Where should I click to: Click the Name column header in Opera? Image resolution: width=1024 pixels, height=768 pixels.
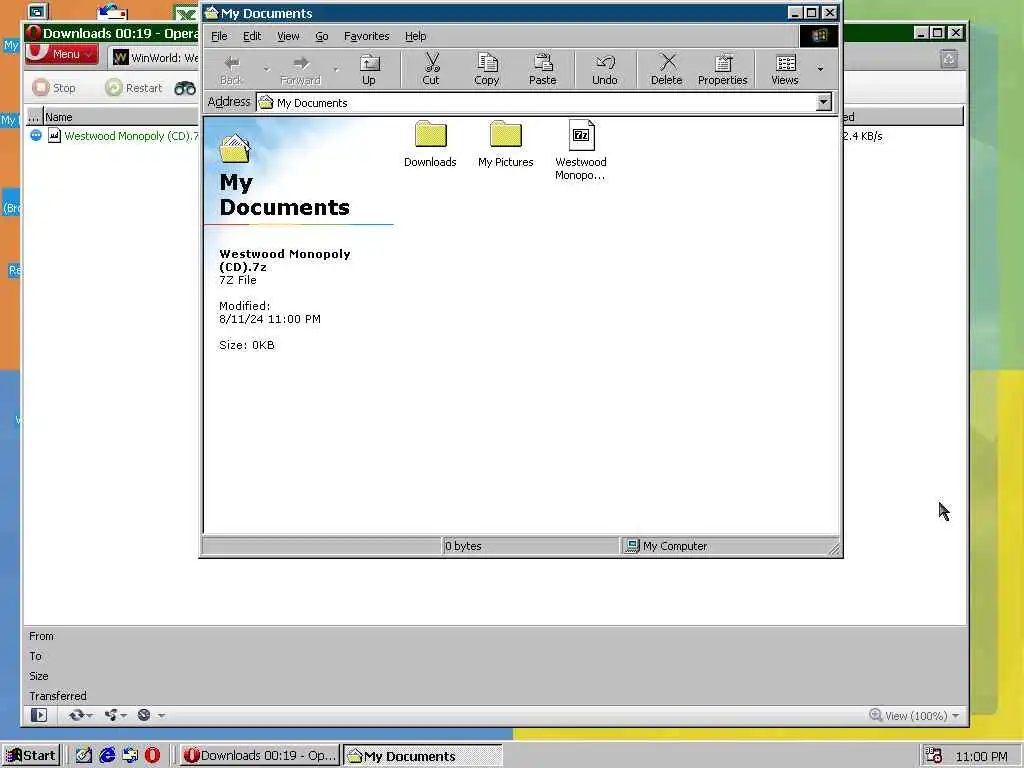point(121,117)
